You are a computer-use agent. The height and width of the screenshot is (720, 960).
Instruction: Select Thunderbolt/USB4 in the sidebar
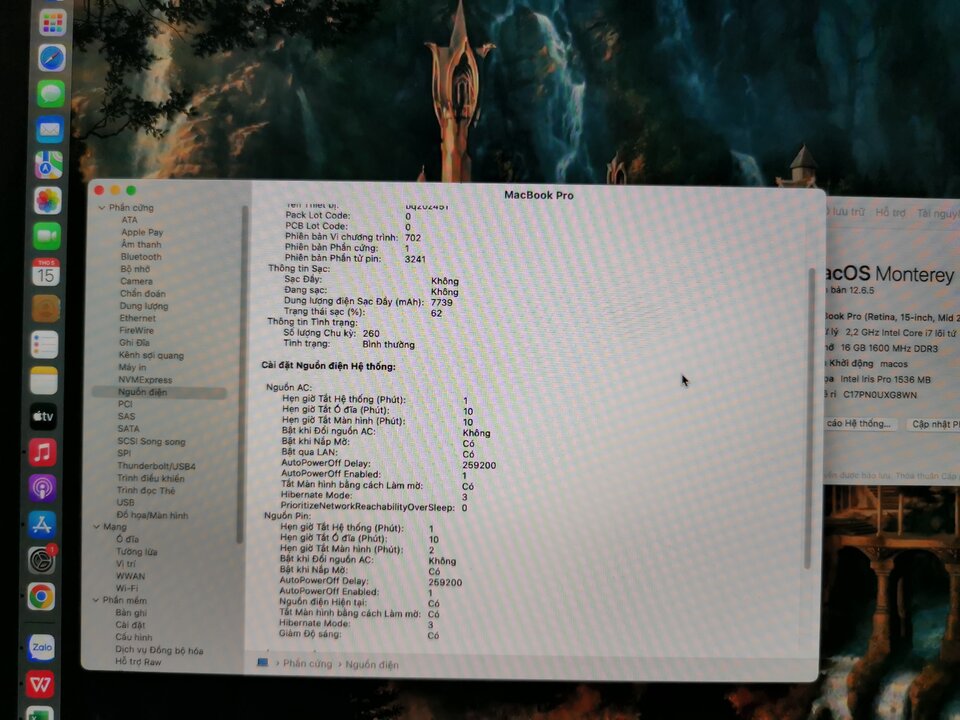tap(156, 466)
